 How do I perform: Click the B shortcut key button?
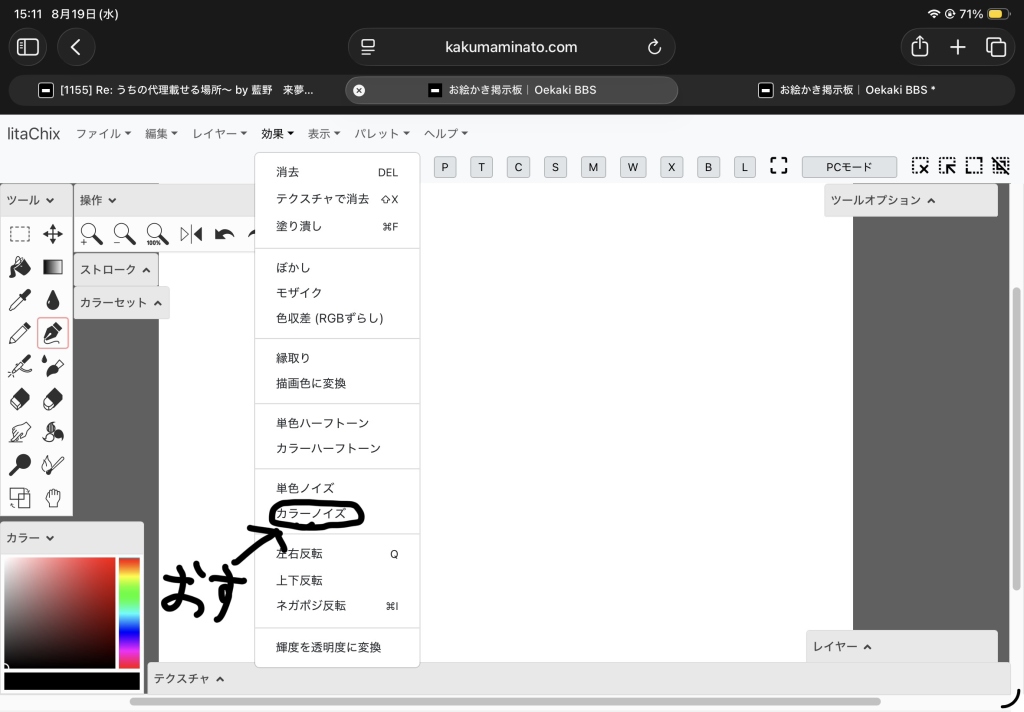coord(708,167)
